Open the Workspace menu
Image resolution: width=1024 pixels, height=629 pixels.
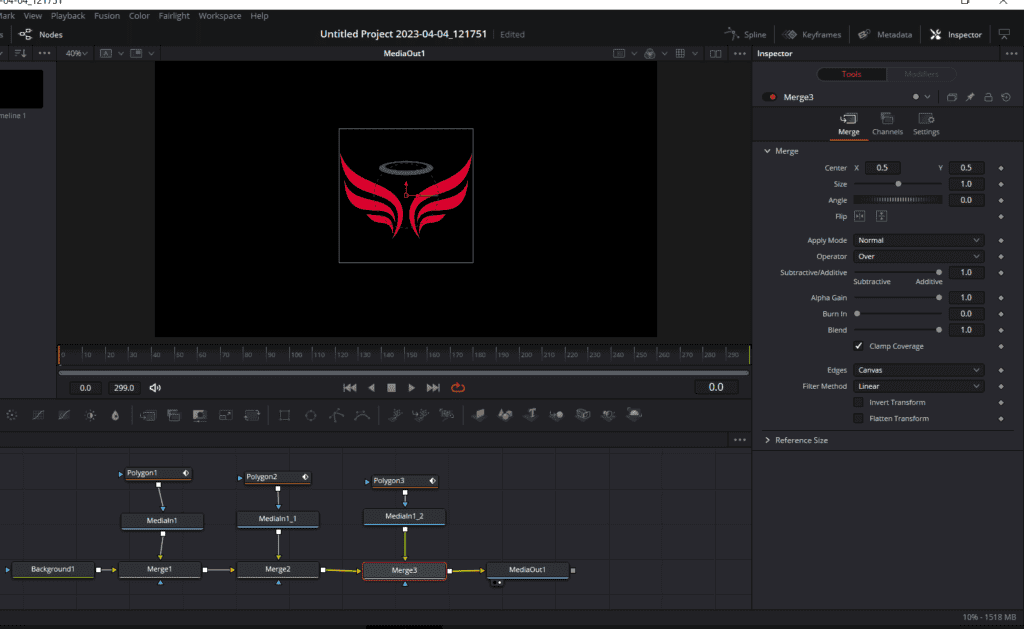[x=219, y=16]
